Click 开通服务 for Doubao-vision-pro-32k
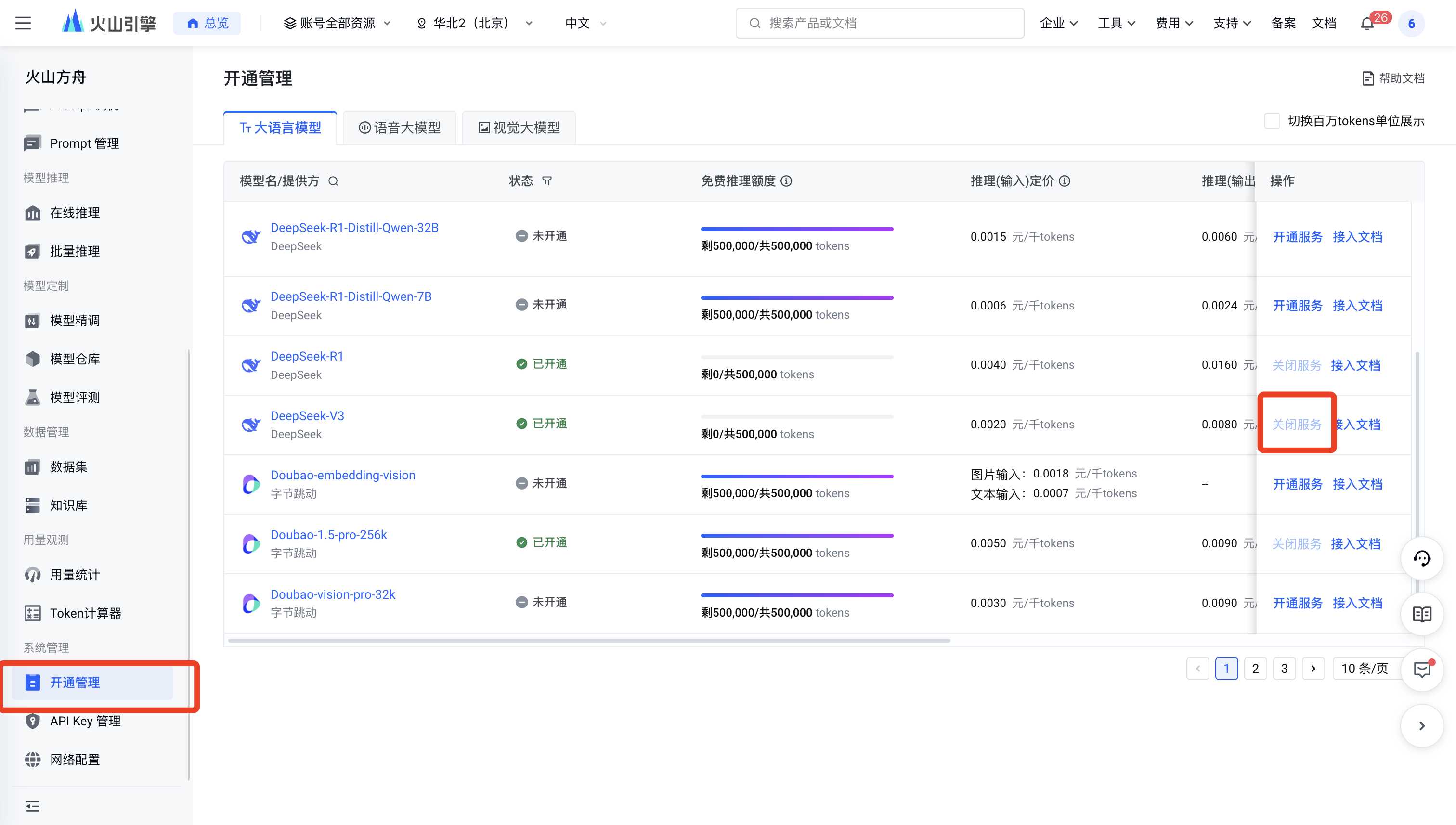Image resolution: width=1456 pixels, height=825 pixels. click(1298, 603)
